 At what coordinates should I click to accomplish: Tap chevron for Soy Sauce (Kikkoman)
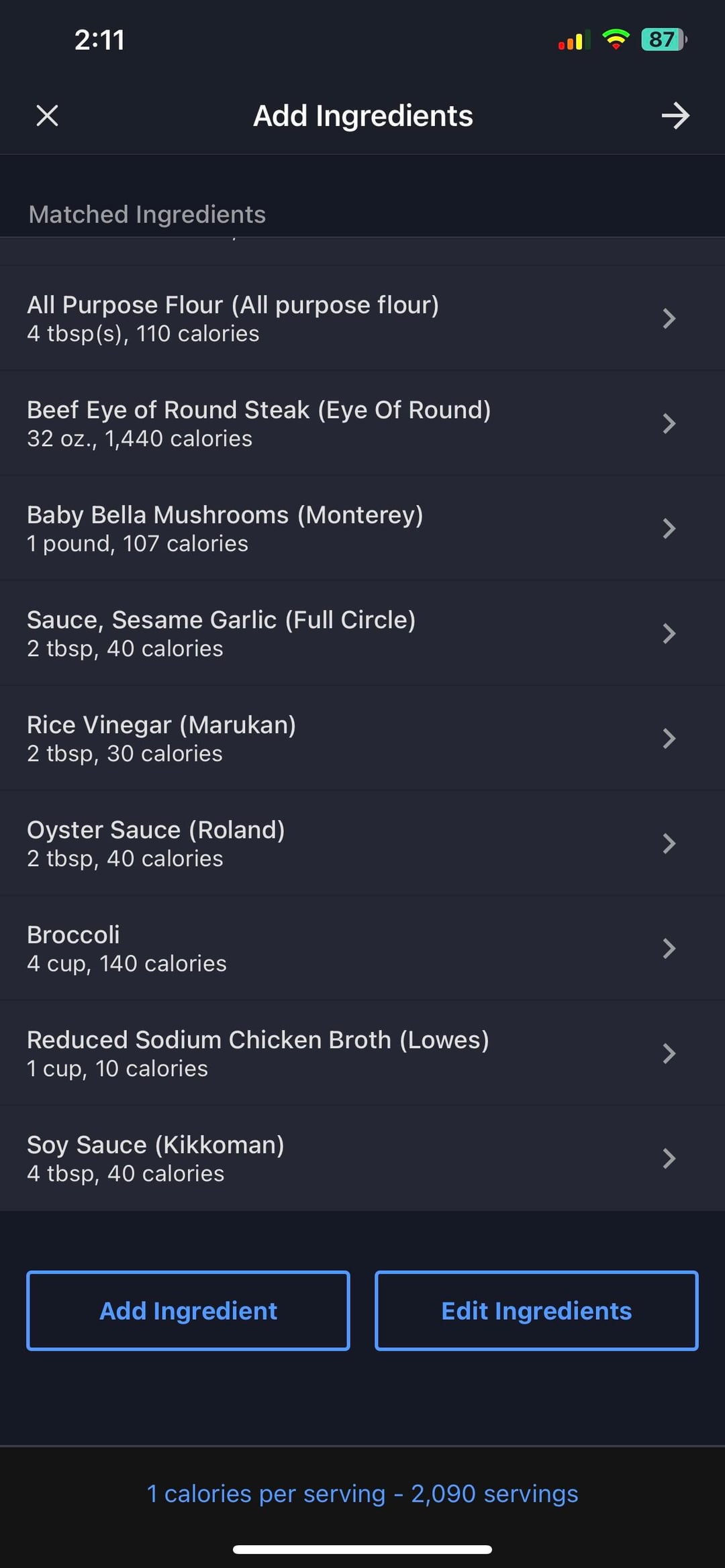[669, 1158]
